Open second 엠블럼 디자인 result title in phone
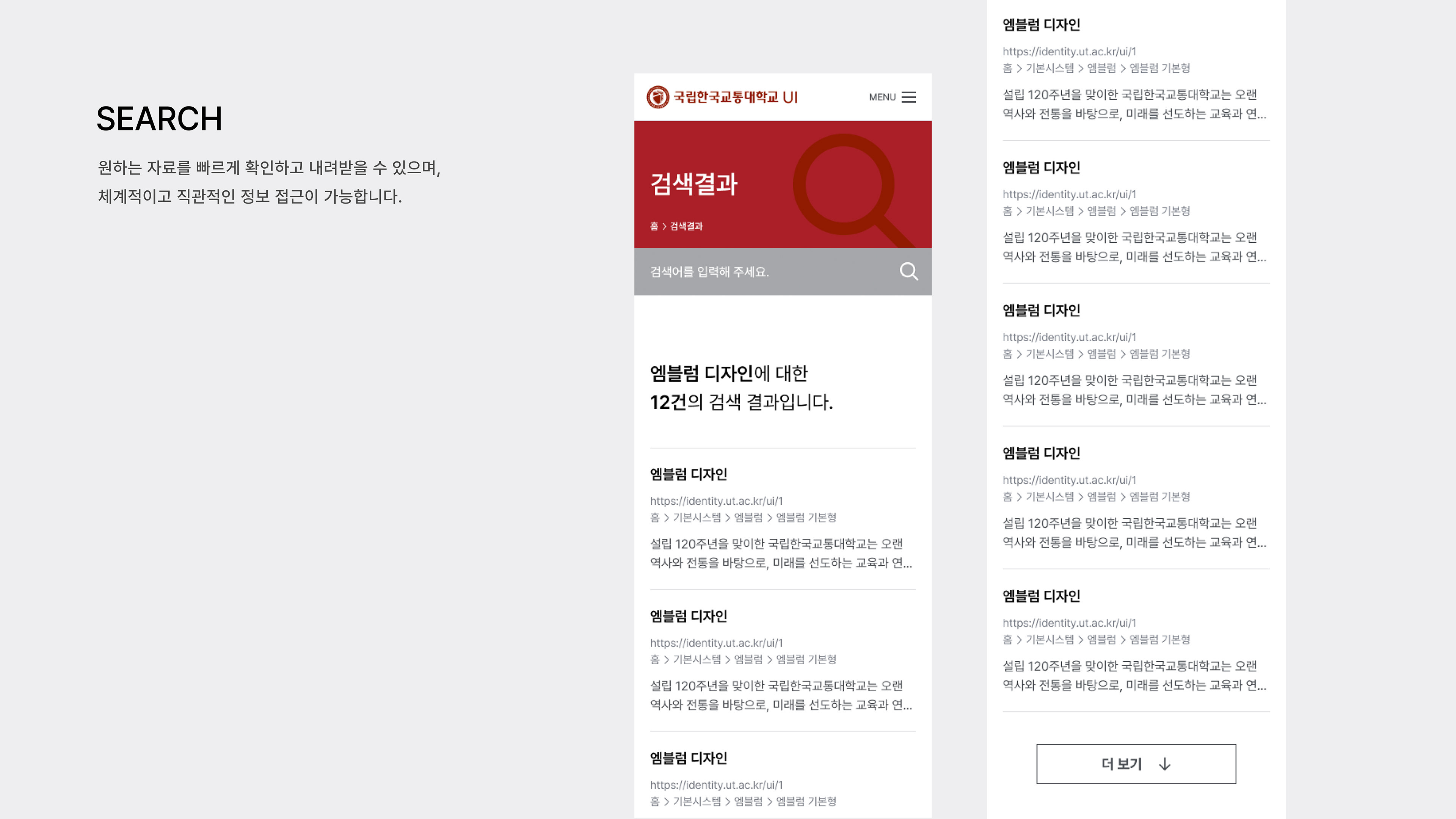The image size is (1456, 819). (689, 616)
